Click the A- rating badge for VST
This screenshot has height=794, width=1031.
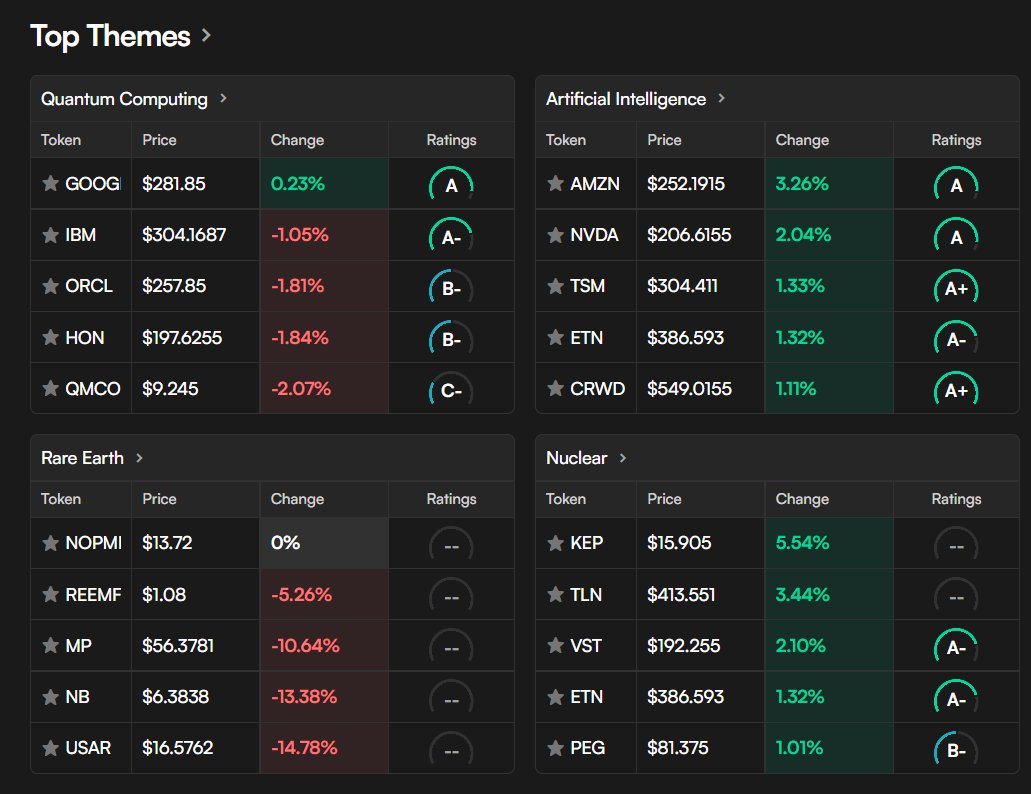coord(956,646)
